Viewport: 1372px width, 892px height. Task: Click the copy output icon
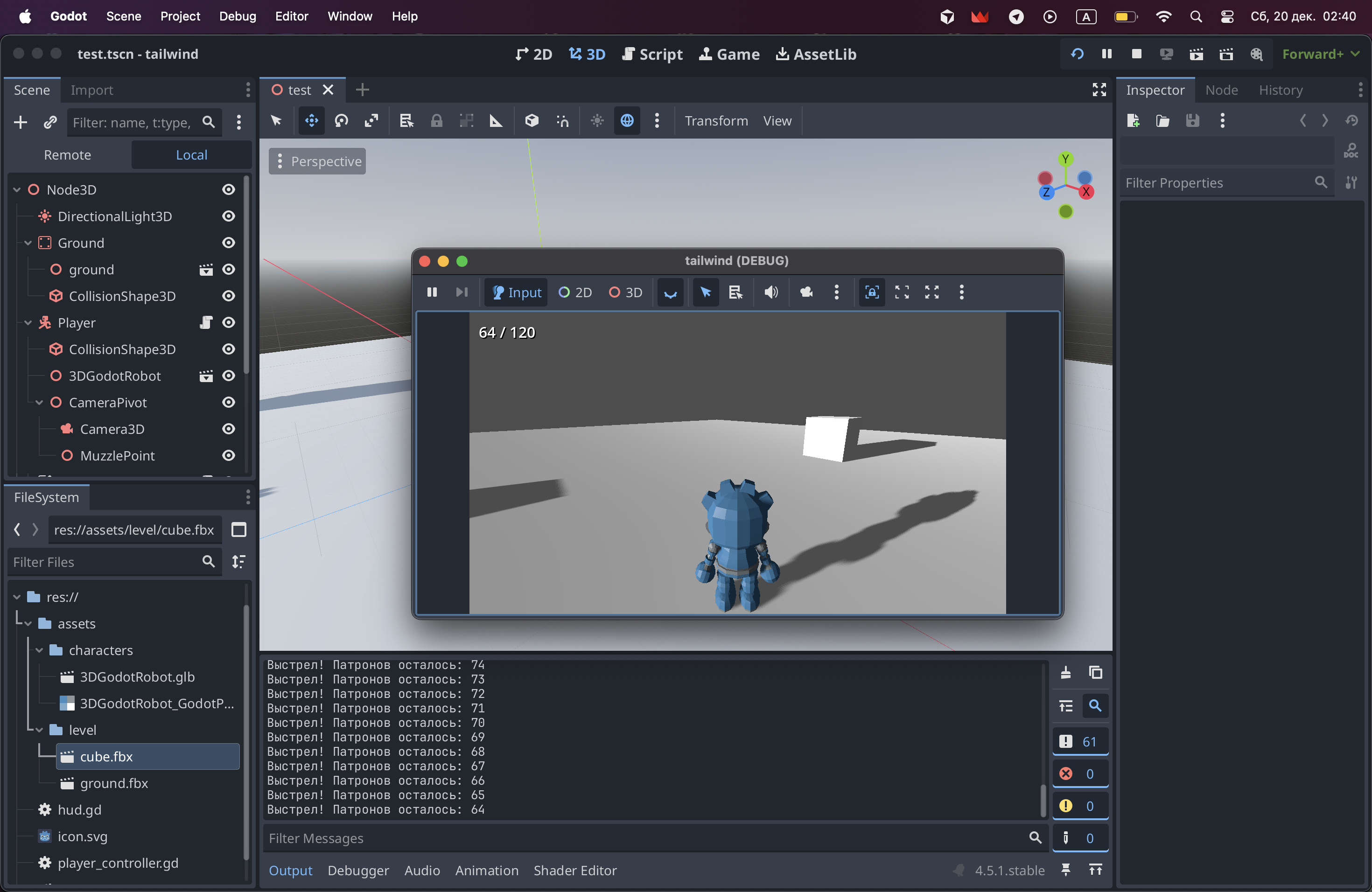point(1095,672)
